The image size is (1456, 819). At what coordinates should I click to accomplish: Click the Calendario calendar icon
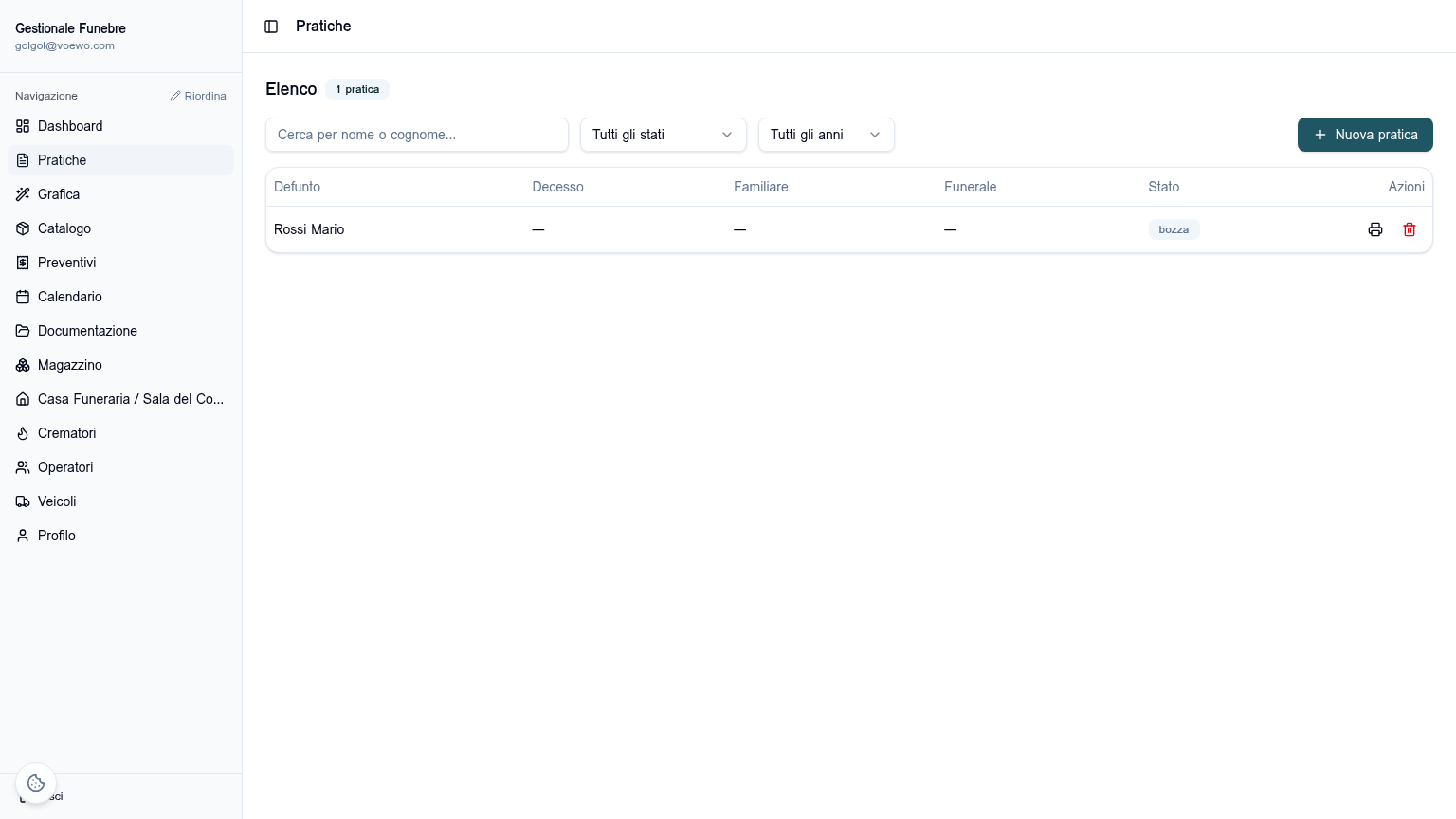[x=23, y=297]
